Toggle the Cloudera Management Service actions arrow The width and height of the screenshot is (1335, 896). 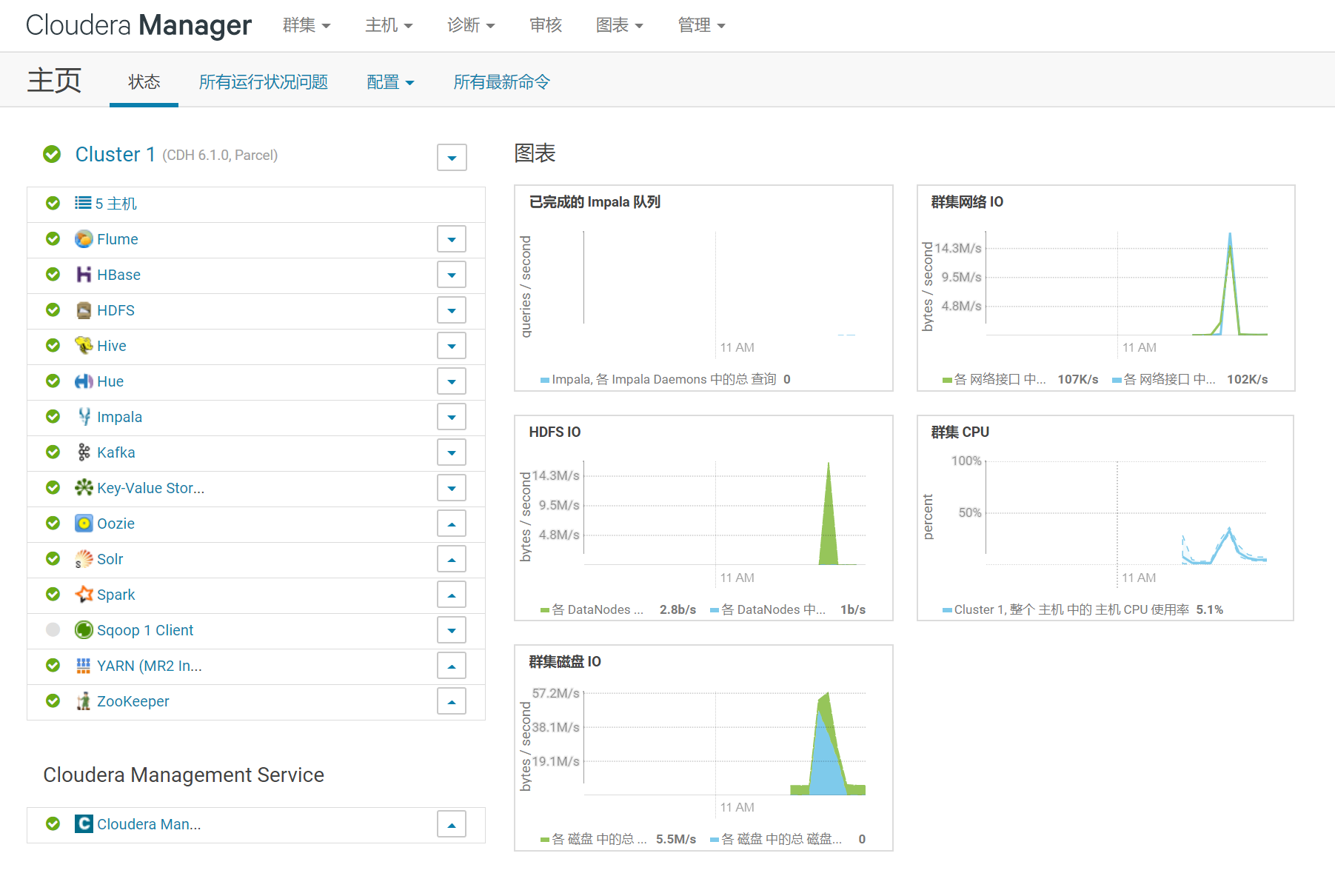point(452,824)
